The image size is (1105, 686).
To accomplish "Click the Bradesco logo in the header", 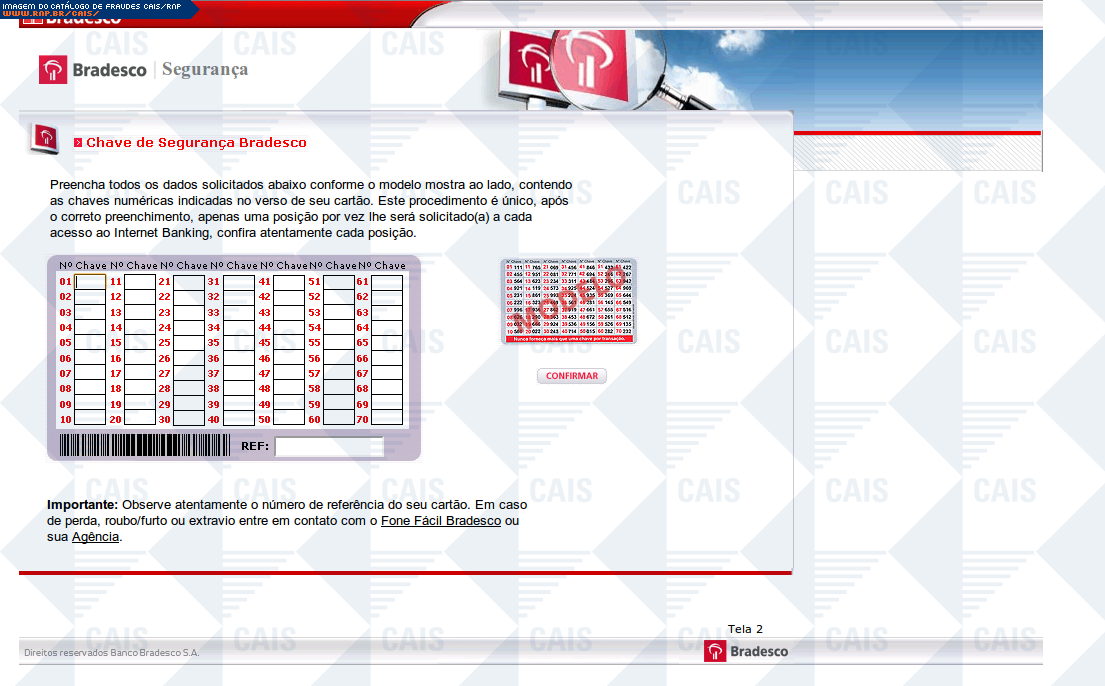I will [92, 70].
